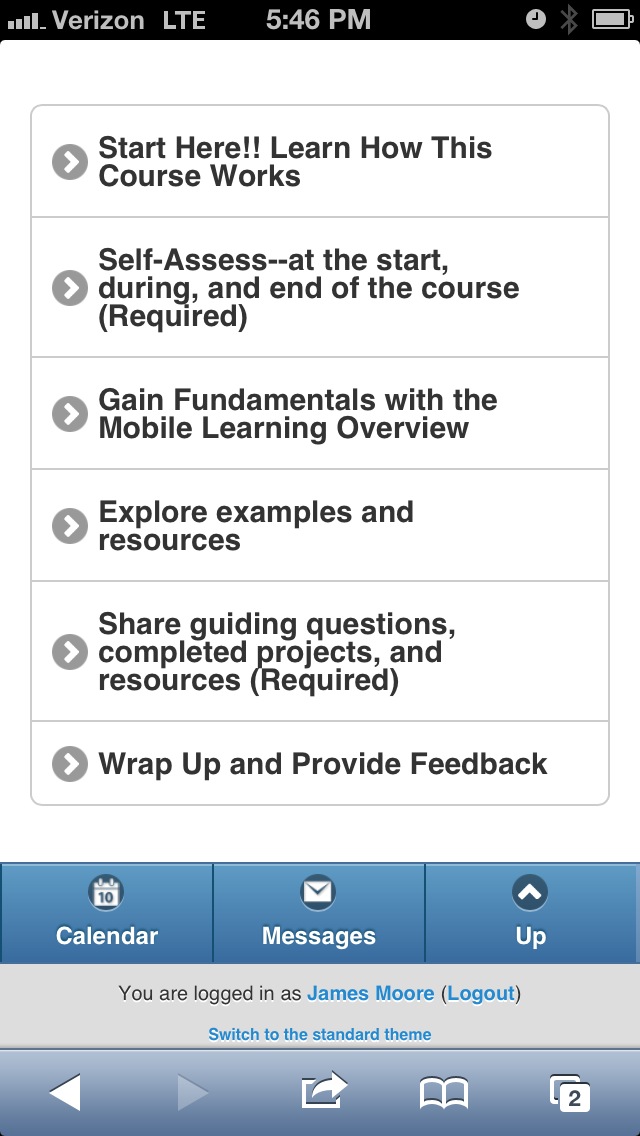Show open Safari tabs pages icon
Image resolution: width=640 pixels, height=1136 pixels.
click(x=570, y=1093)
